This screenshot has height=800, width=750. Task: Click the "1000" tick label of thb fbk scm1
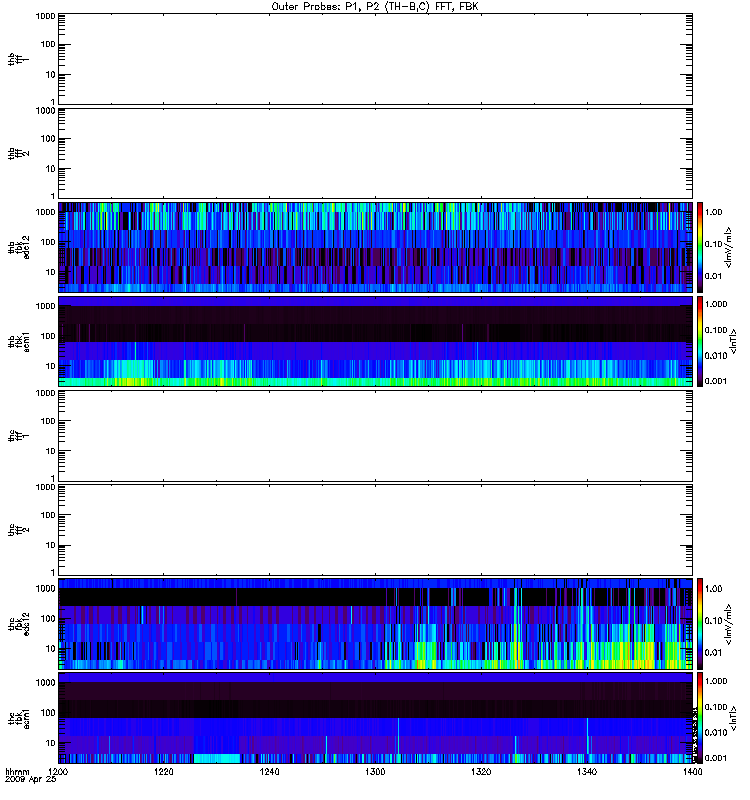click(45, 306)
